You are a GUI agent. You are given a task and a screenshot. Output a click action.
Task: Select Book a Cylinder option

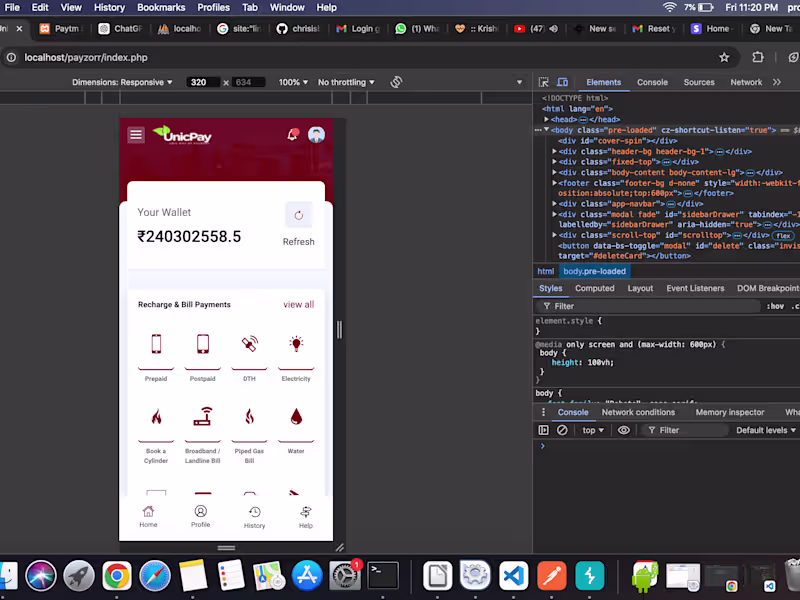pyautogui.click(x=156, y=417)
